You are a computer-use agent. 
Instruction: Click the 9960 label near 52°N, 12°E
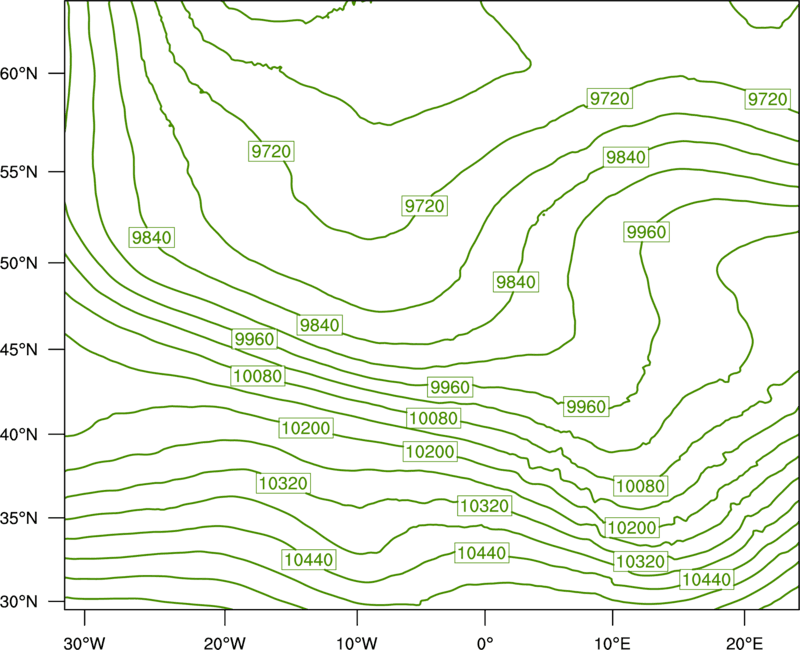point(646,232)
